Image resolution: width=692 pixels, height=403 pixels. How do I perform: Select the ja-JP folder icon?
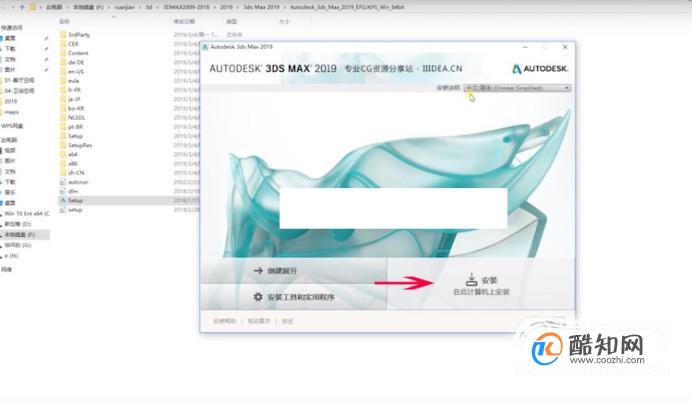[63, 99]
